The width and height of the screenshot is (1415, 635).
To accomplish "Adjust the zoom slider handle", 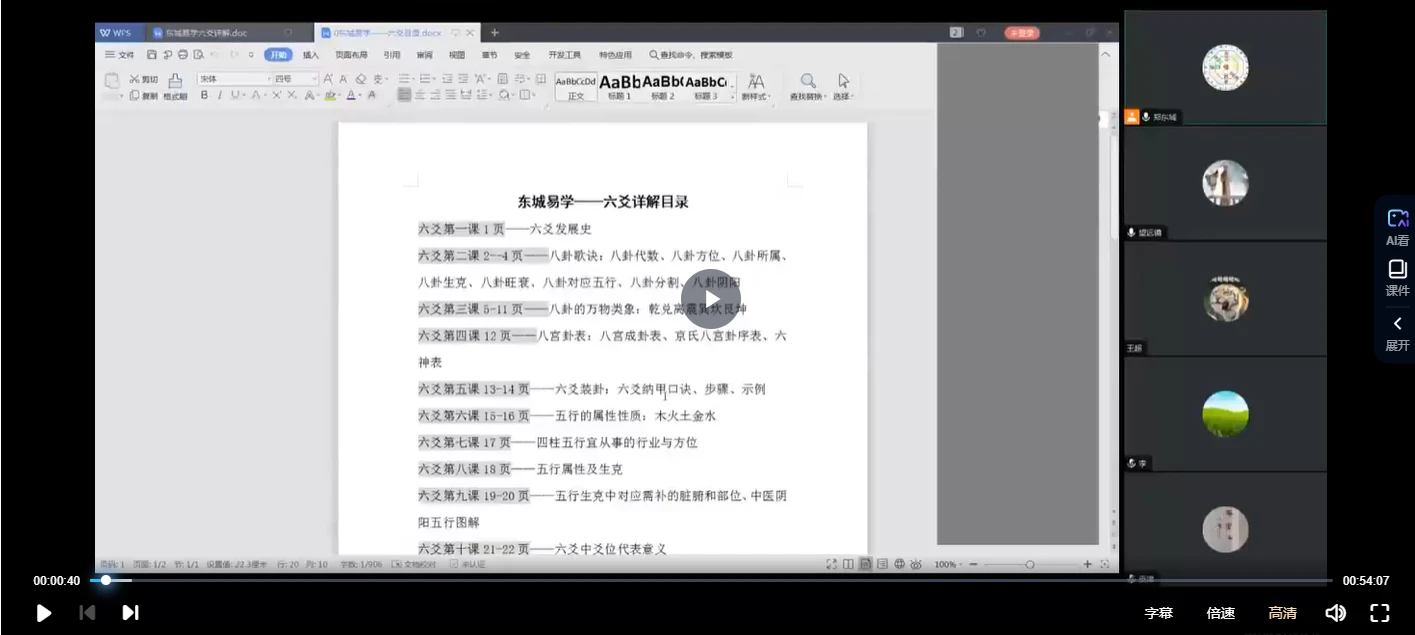I will click(1030, 564).
